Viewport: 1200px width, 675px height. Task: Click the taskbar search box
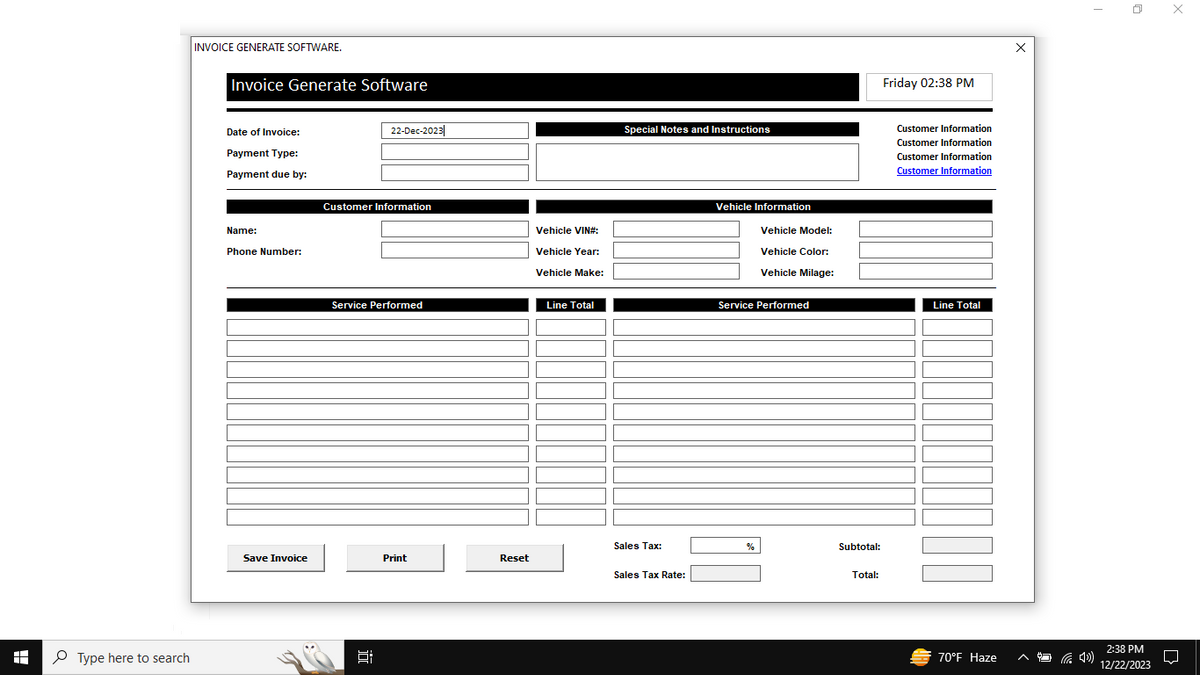tap(160, 657)
